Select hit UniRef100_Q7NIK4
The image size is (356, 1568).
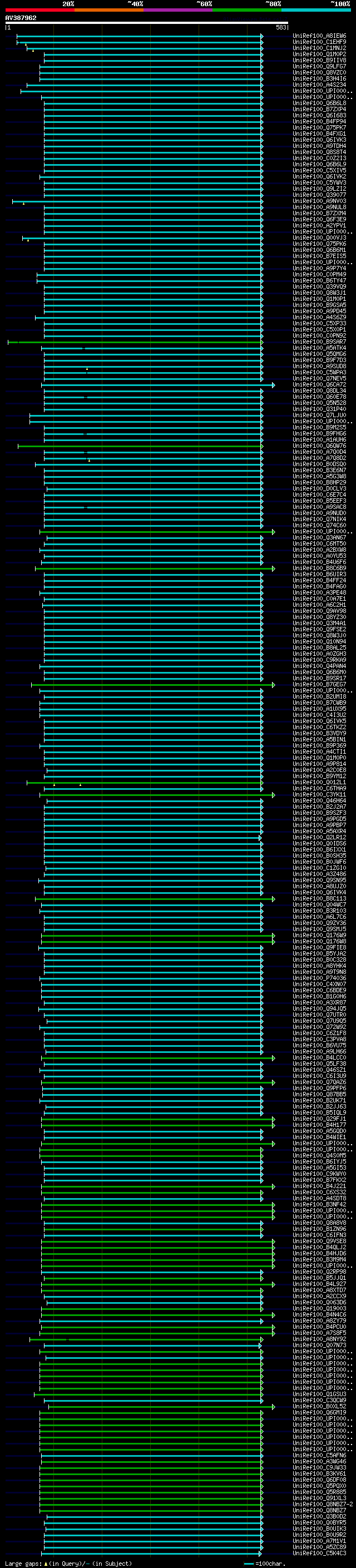(319, 519)
